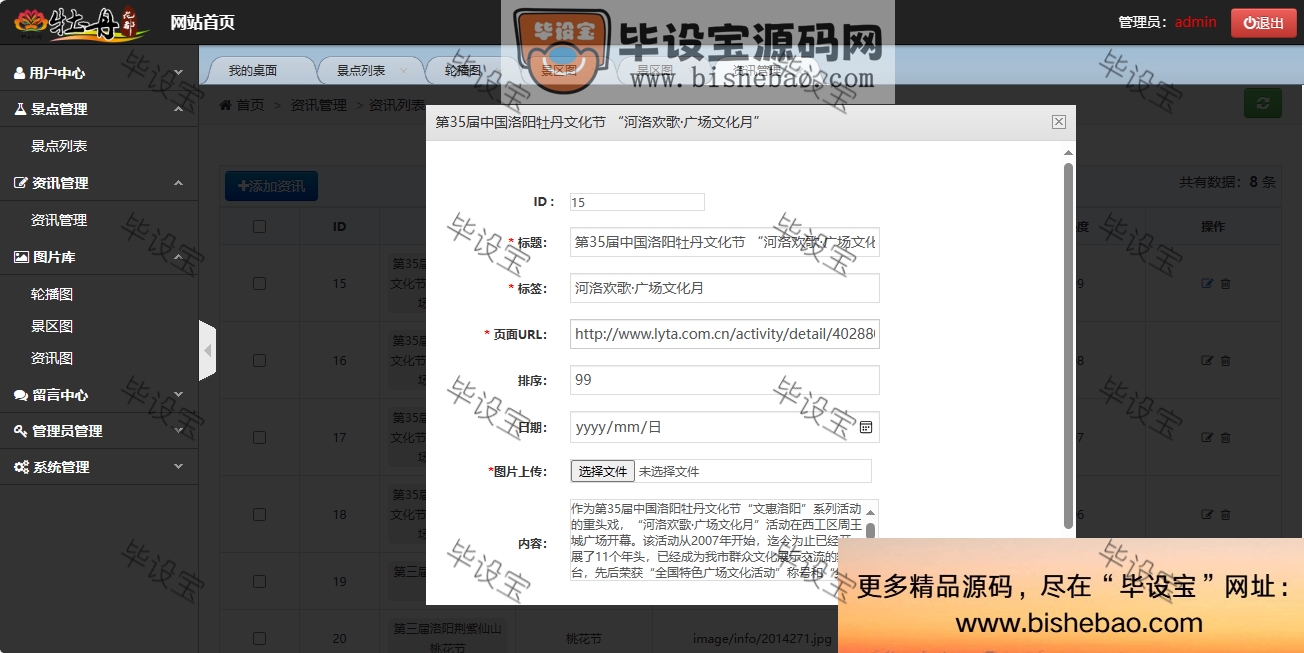1304x653 pixels.
Task: Click the peony site logo
Action: 82,22
